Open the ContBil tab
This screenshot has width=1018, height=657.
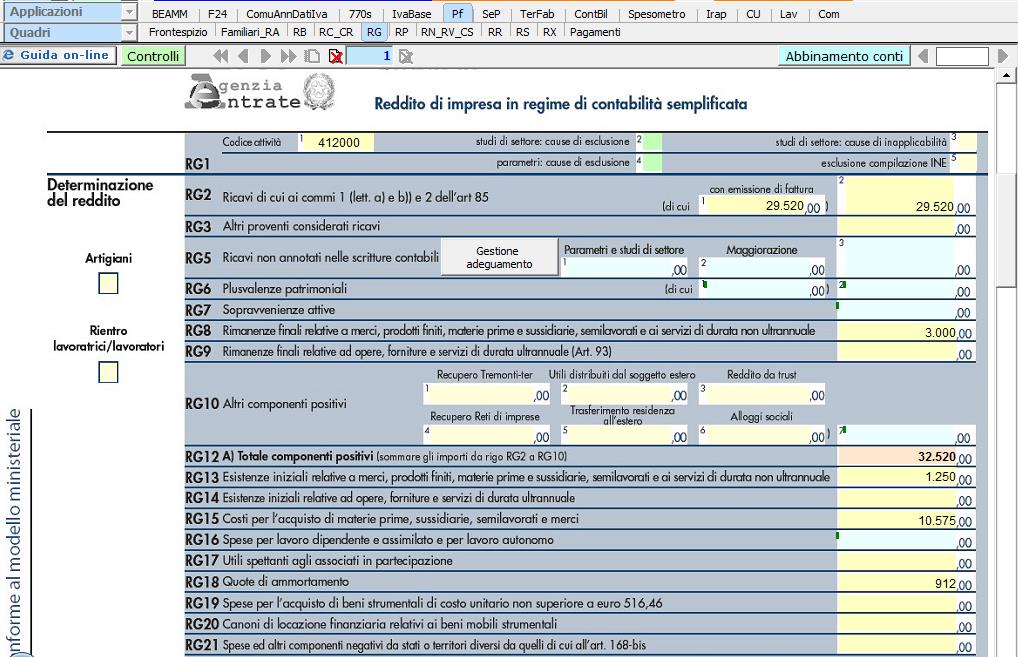point(591,14)
